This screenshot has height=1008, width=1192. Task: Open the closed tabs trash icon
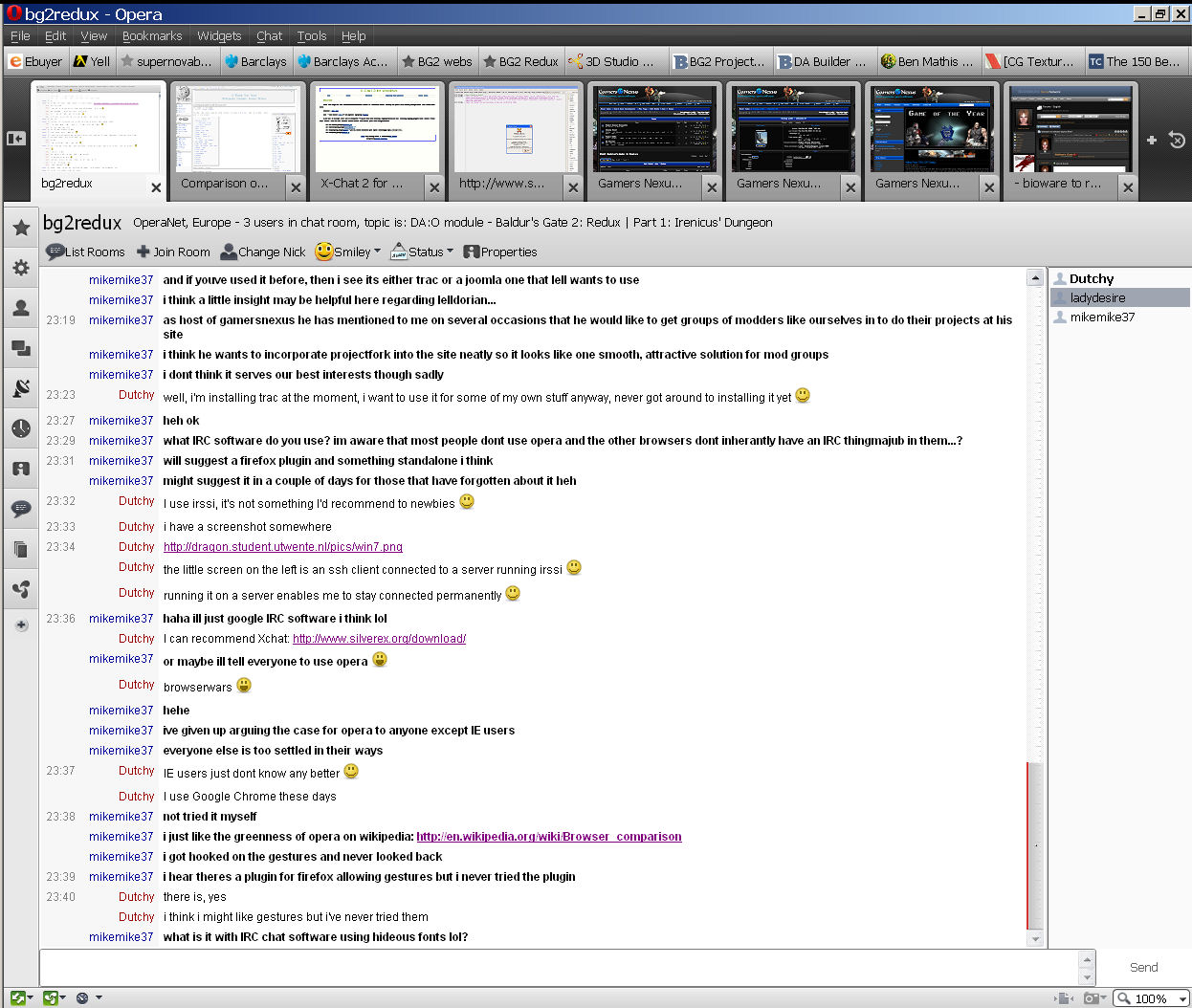(1178, 140)
